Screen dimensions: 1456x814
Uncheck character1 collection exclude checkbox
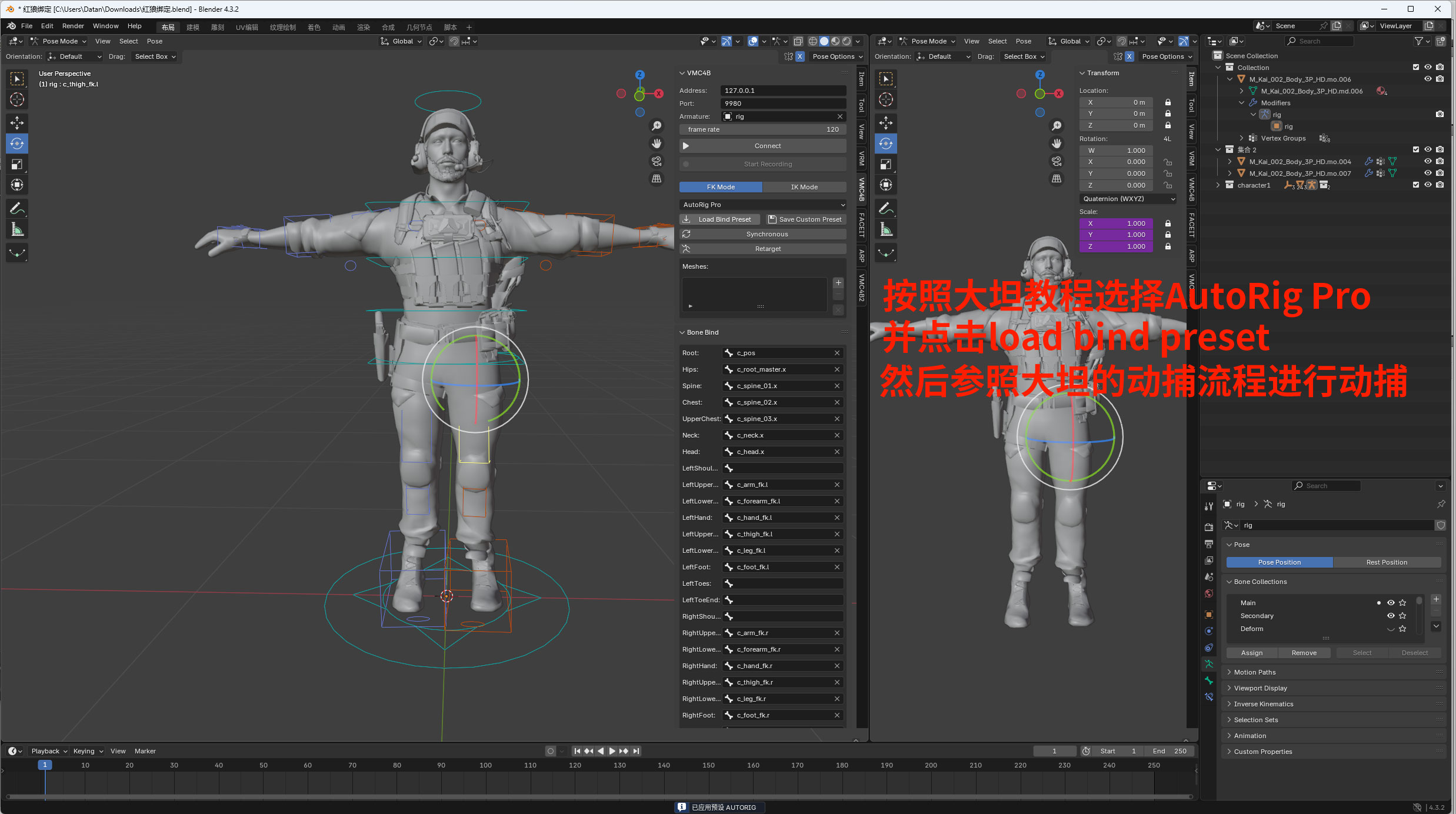(x=1416, y=185)
